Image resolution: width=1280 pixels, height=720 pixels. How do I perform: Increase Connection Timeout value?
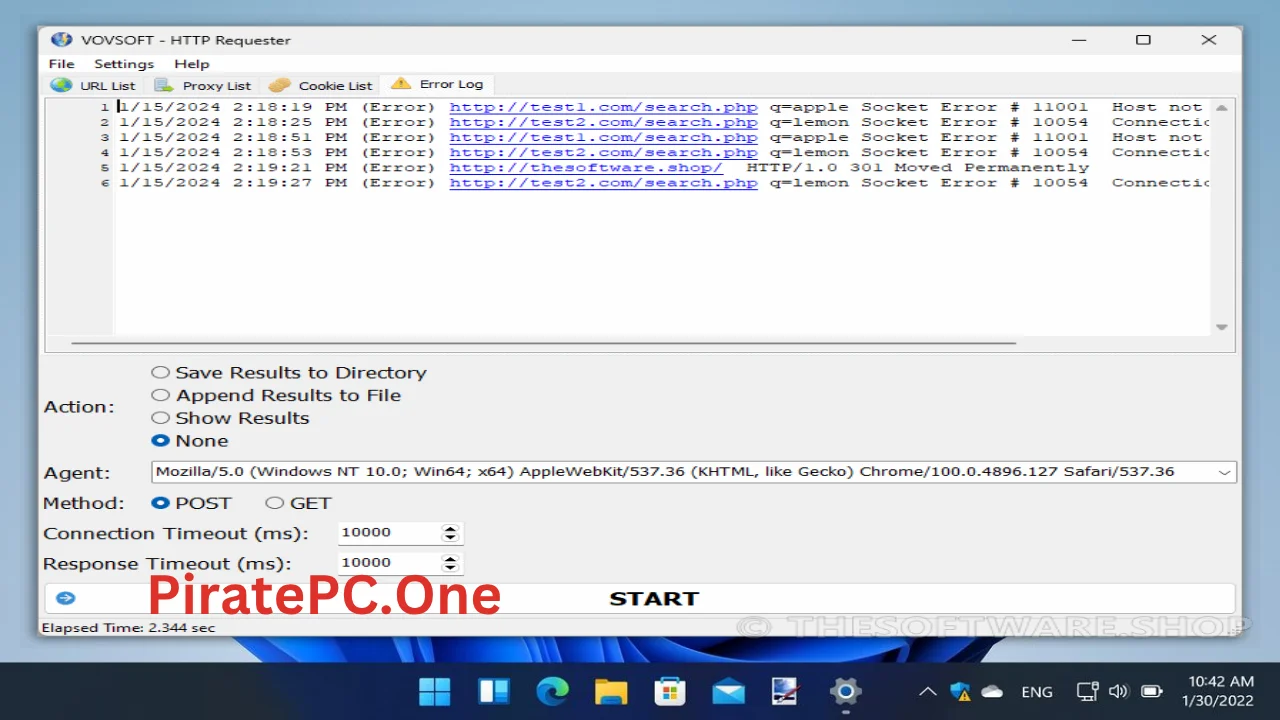pos(450,528)
